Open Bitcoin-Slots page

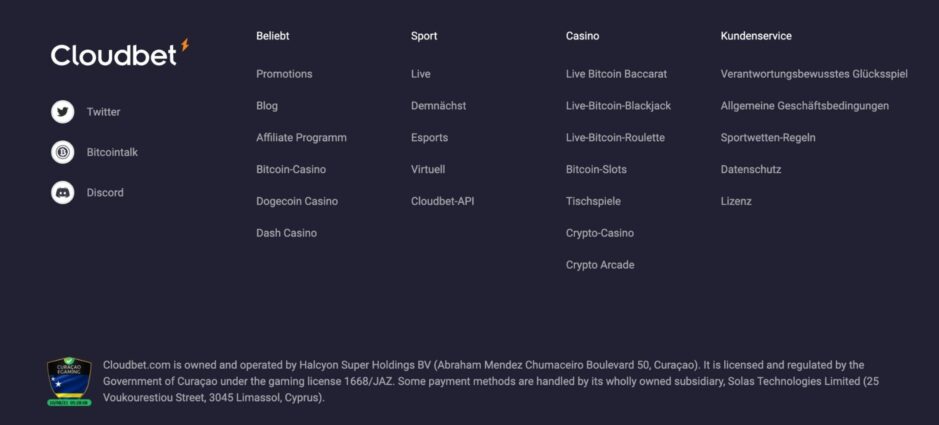pos(596,169)
